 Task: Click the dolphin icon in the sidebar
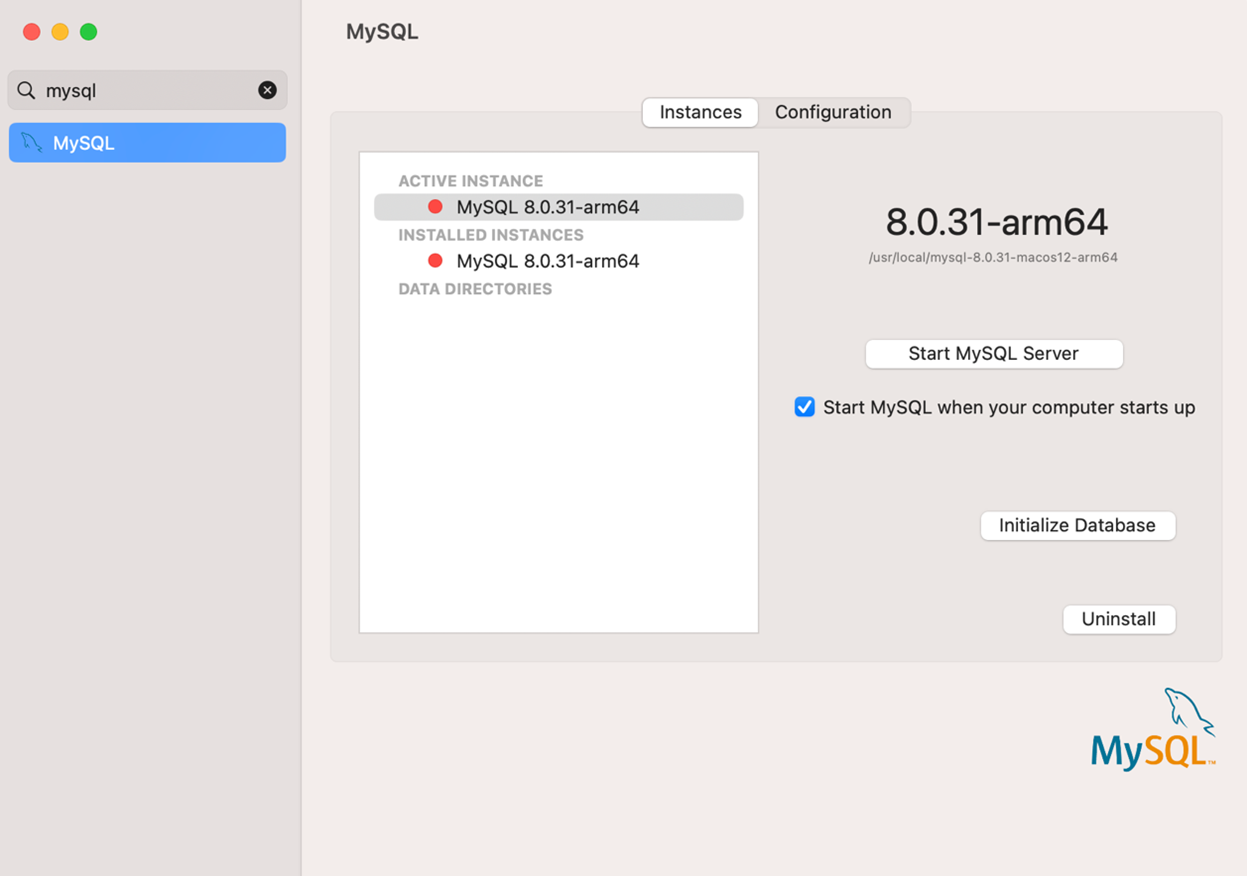tap(32, 143)
